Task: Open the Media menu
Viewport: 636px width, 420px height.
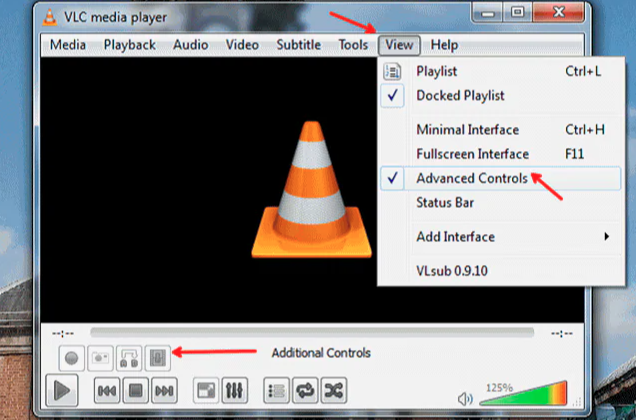Action: click(68, 45)
